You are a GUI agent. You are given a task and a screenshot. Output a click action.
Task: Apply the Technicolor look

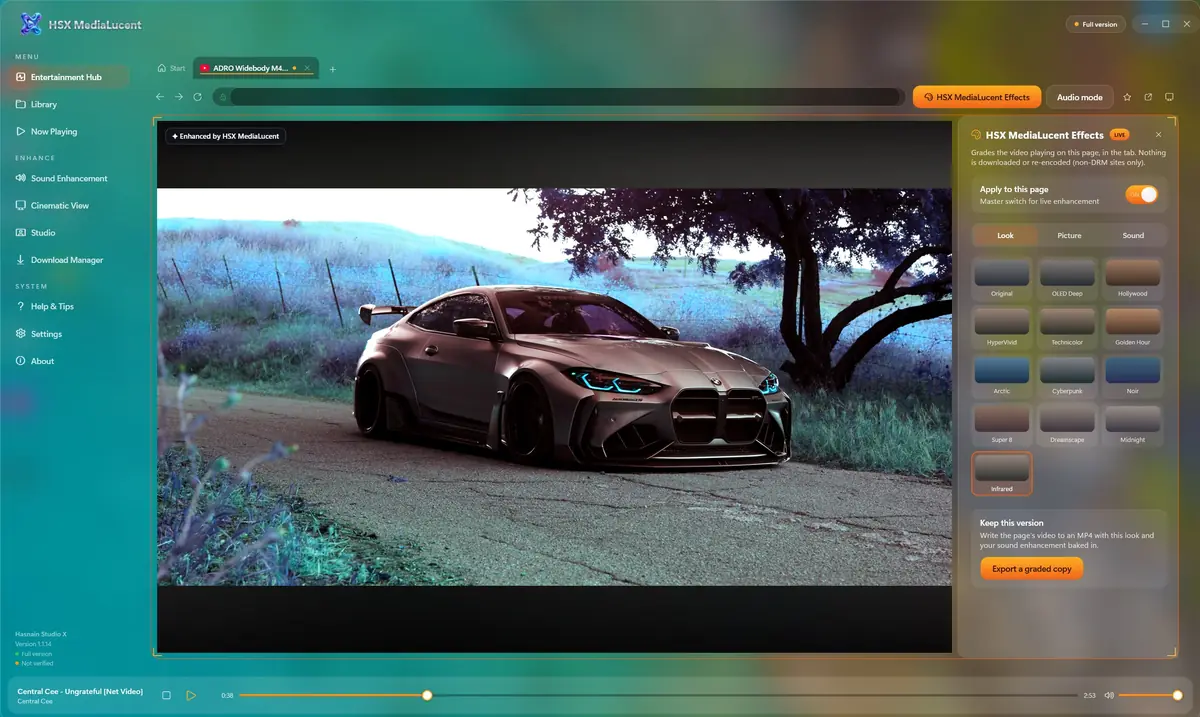(x=1067, y=326)
